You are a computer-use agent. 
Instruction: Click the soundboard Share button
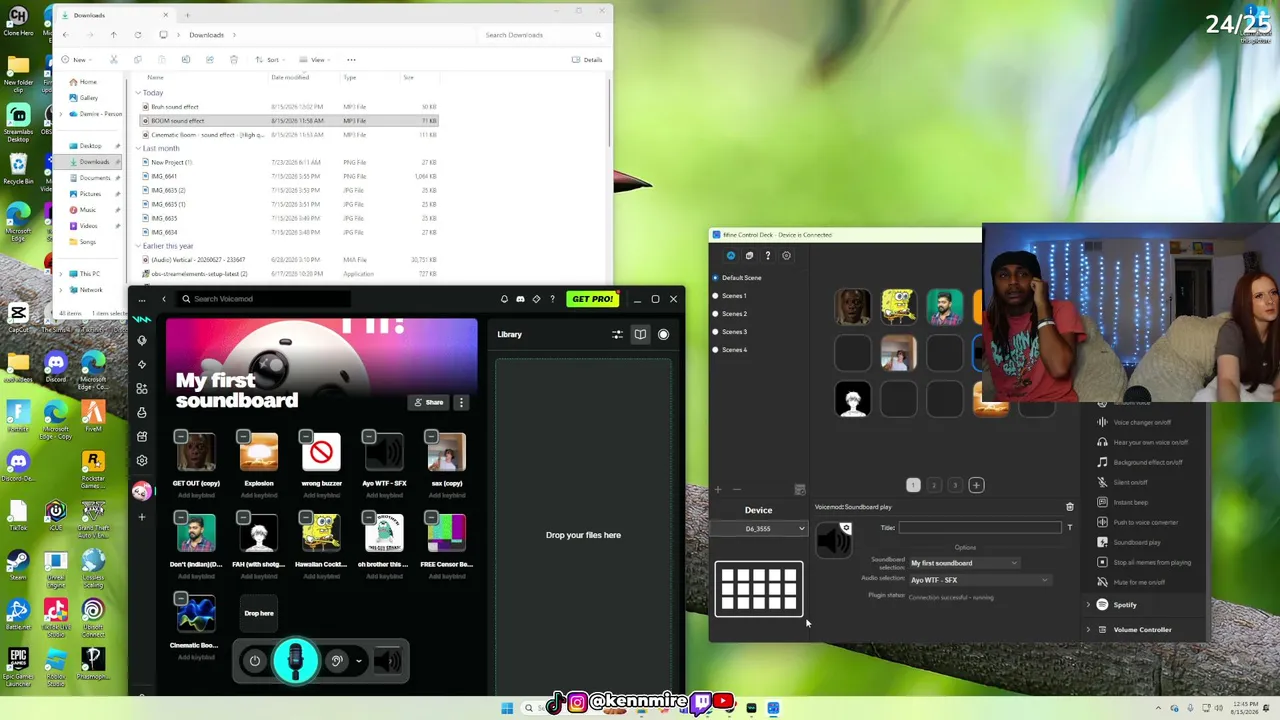(429, 402)
